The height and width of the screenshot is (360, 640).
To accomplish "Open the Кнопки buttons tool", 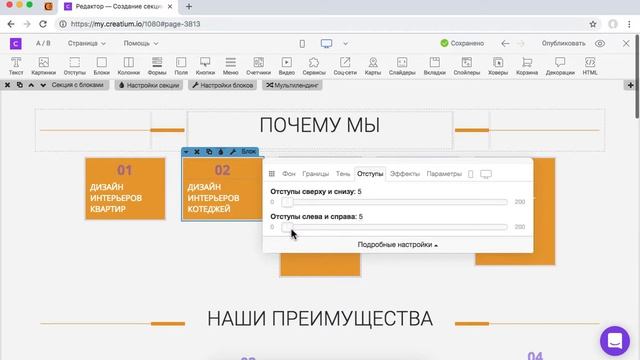I will tap(205, 66).
